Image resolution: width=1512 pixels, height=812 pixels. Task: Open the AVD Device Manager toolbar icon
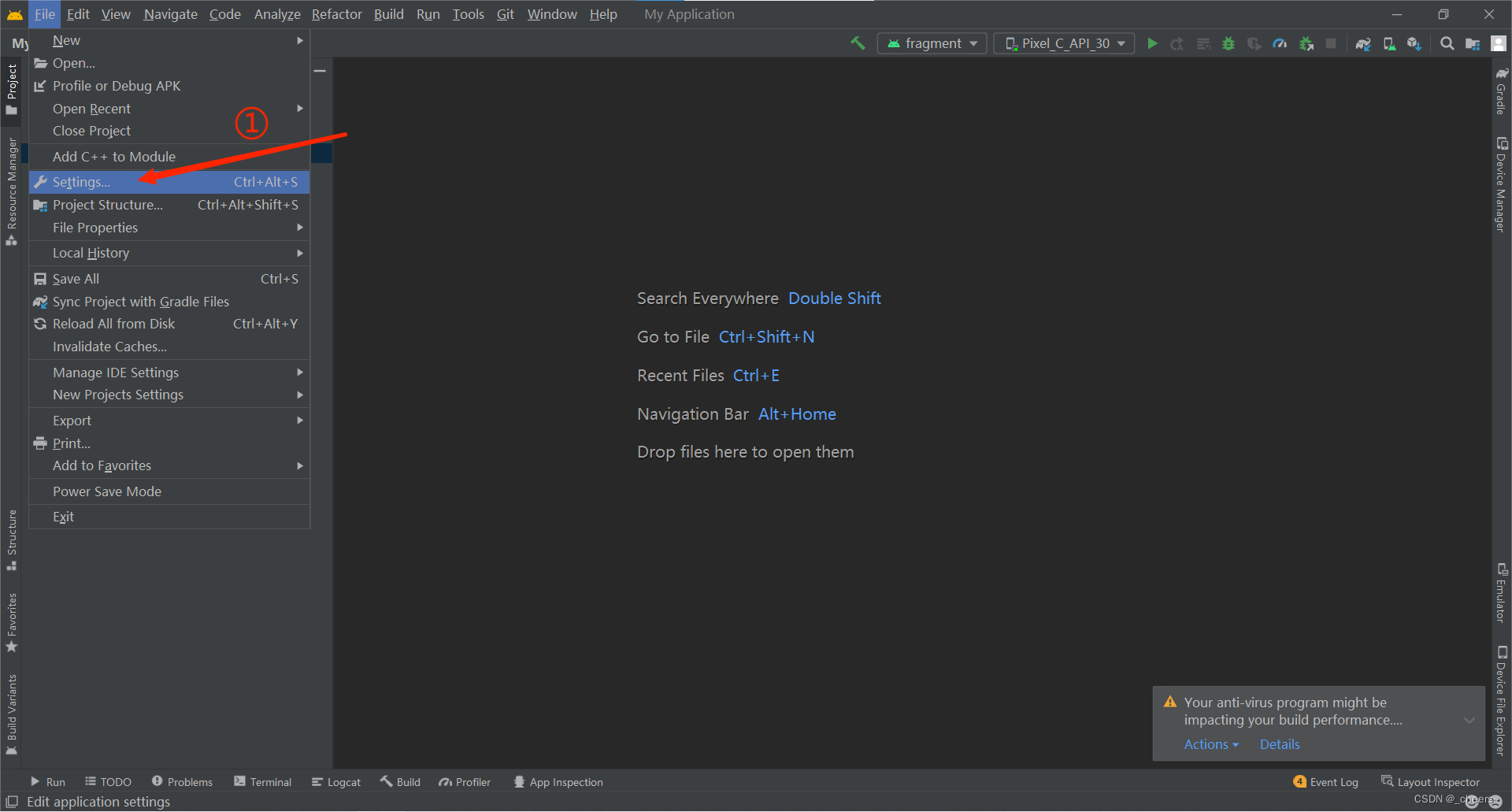click(1389, 43)
